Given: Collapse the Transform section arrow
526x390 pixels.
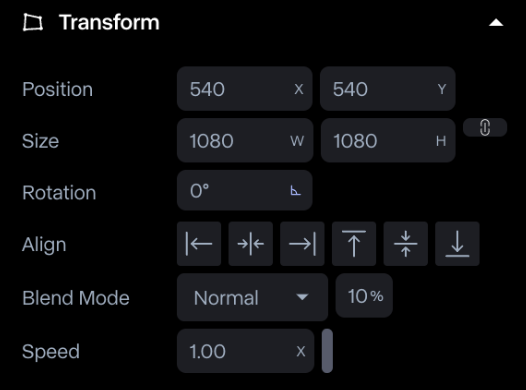Looking at the screenshot, I should tap(496, 23).
